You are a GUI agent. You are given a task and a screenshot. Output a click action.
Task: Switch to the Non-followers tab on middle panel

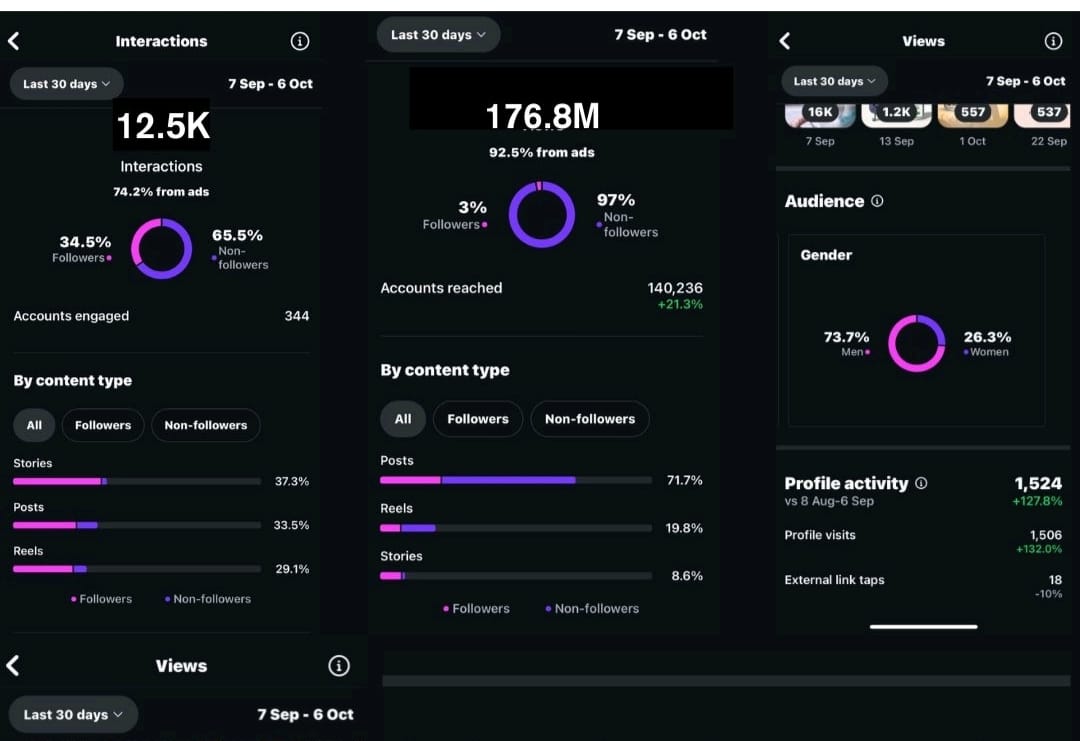coord(590,419)
